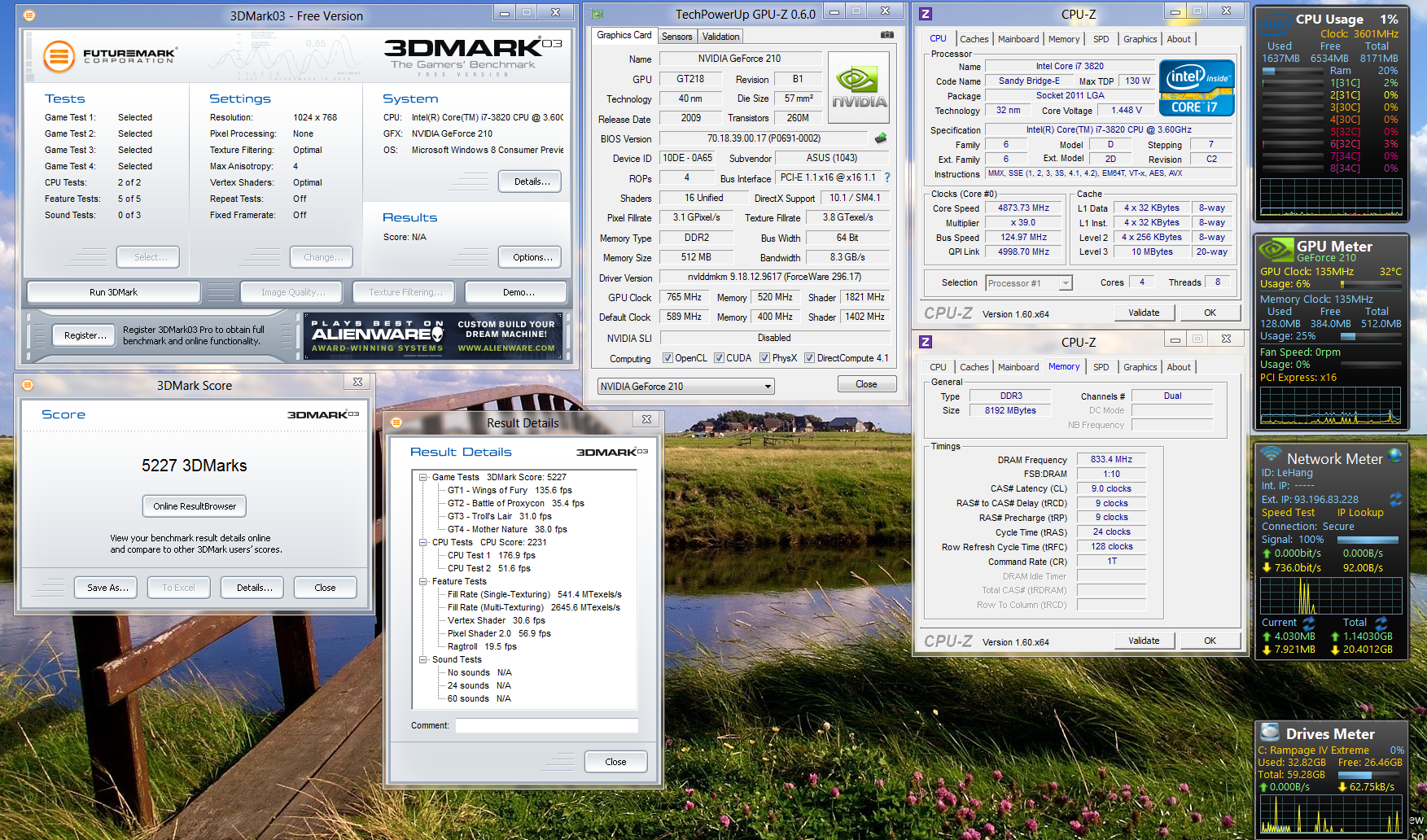Click the NVIDIA icon in GPU Meter gadget
This screenshot has width=1427, height=840.
coord(1276,249)
